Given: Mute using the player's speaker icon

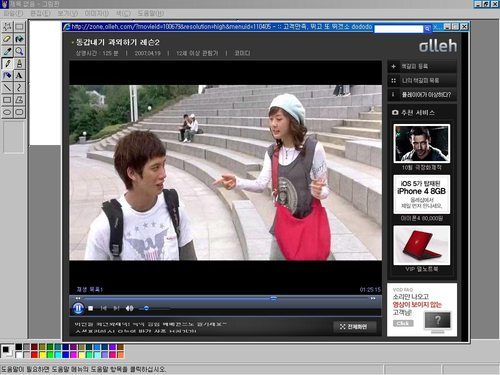Looking at the screenshot, I should coord(130,308).
